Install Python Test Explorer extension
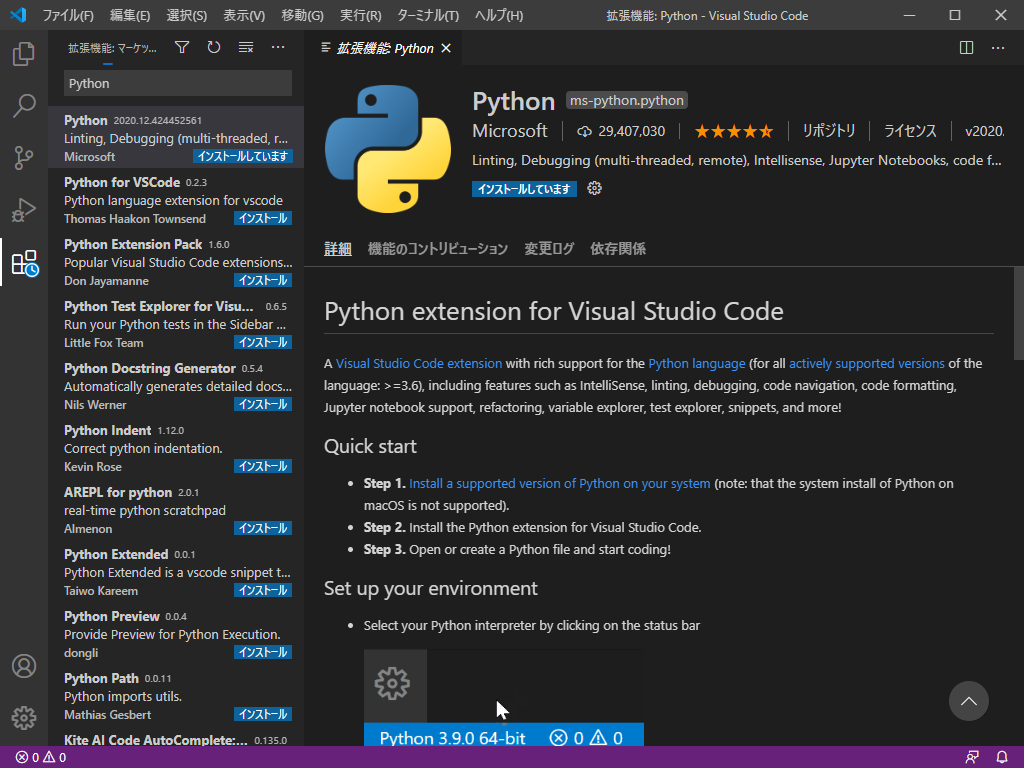1024x768 pixels. pos(263,342)
